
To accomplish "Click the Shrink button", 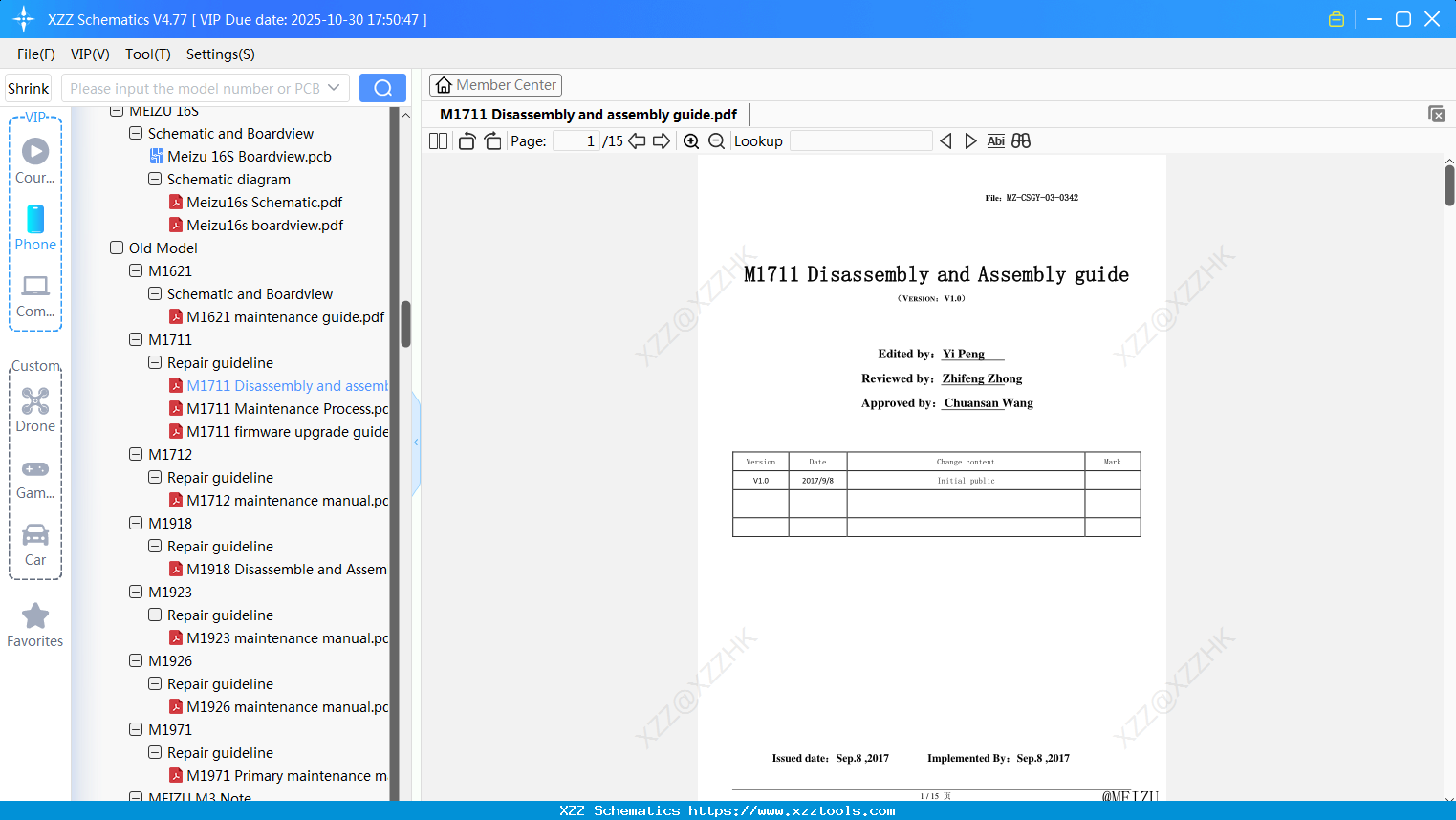I will [28, 88].
